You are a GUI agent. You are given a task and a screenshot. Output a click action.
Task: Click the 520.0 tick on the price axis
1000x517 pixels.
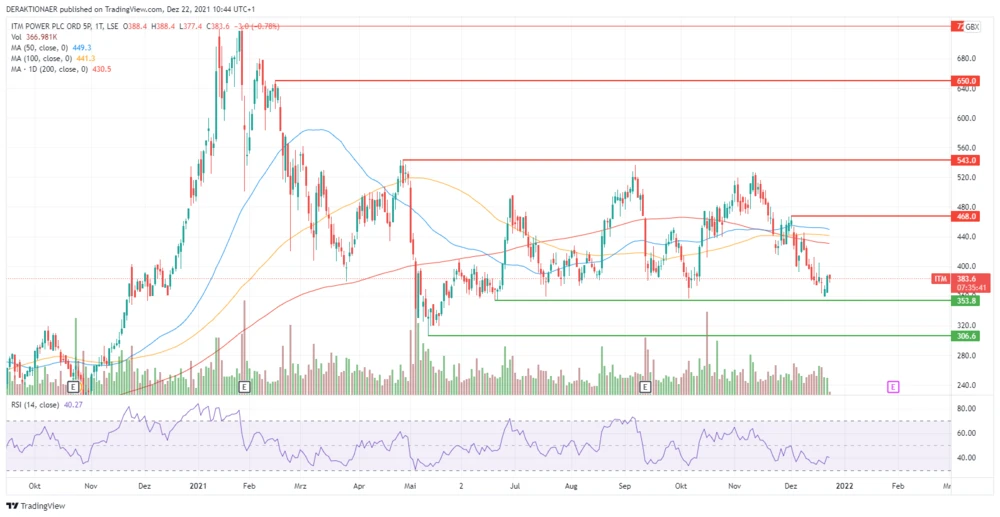(x=964, y=177)
